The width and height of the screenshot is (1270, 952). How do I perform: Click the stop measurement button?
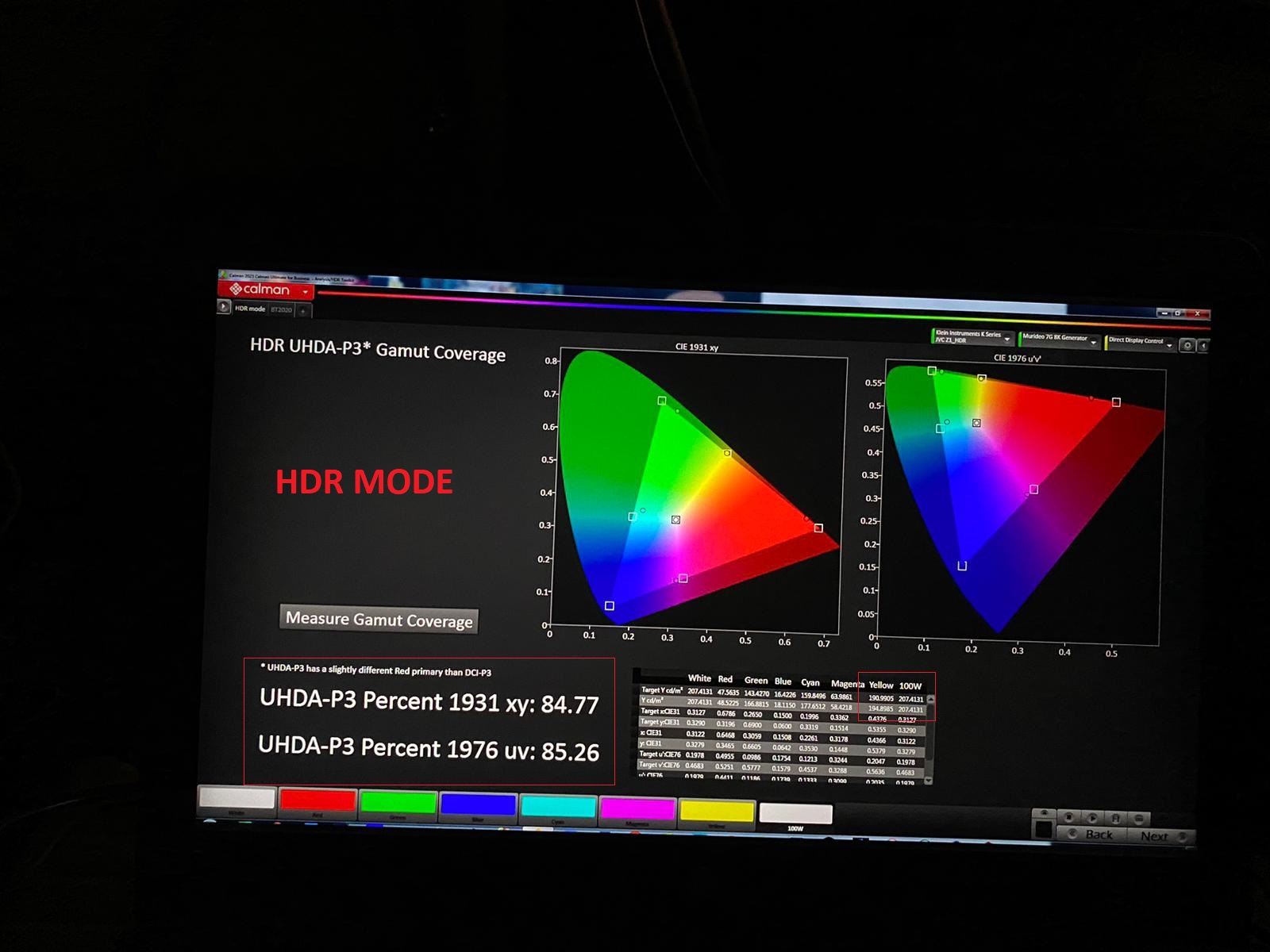(1069, 817)
